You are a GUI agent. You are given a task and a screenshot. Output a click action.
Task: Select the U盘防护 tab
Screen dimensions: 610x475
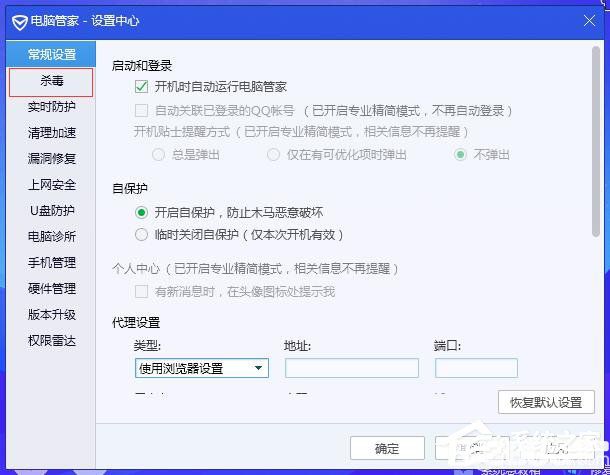point(51,210)
